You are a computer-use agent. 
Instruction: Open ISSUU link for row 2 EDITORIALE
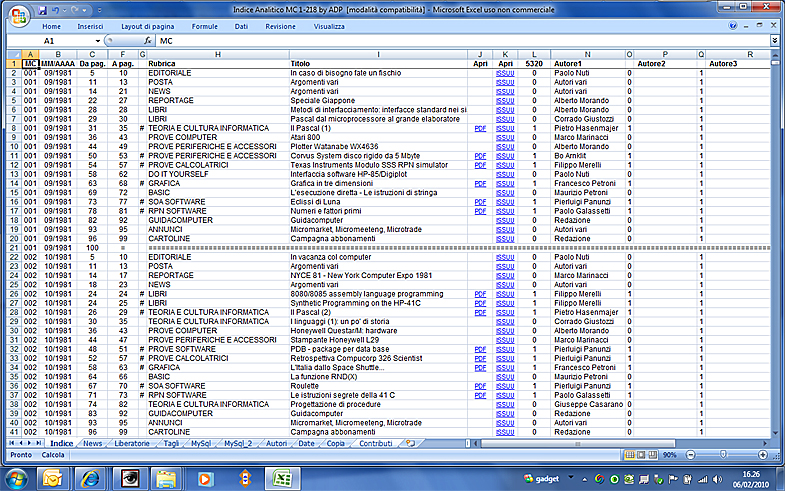coord(505,74)
